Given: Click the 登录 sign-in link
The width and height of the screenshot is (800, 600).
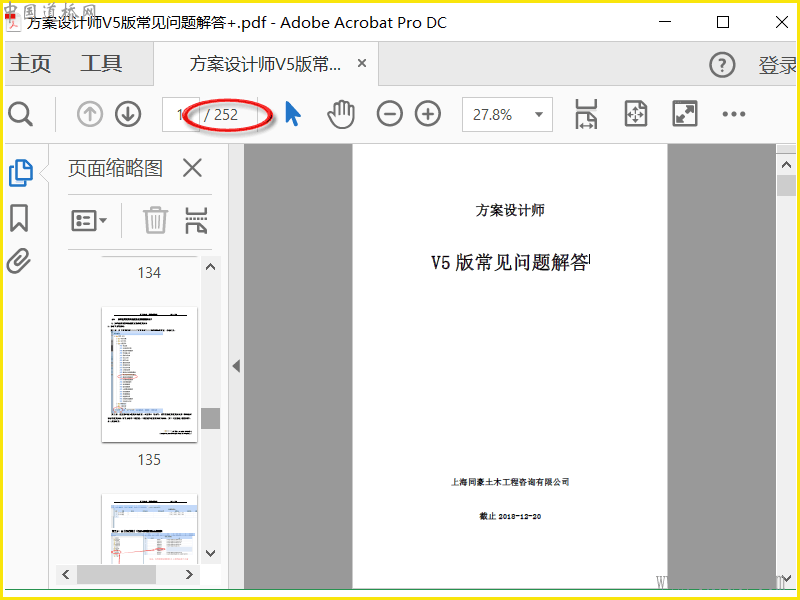Looking at the screenshot, I should [778, 65].
